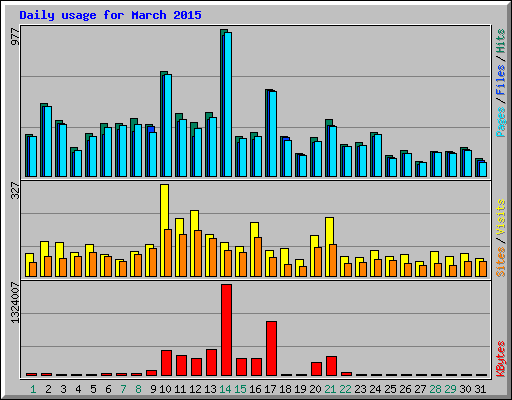Click the day 8 axis label

138,389
